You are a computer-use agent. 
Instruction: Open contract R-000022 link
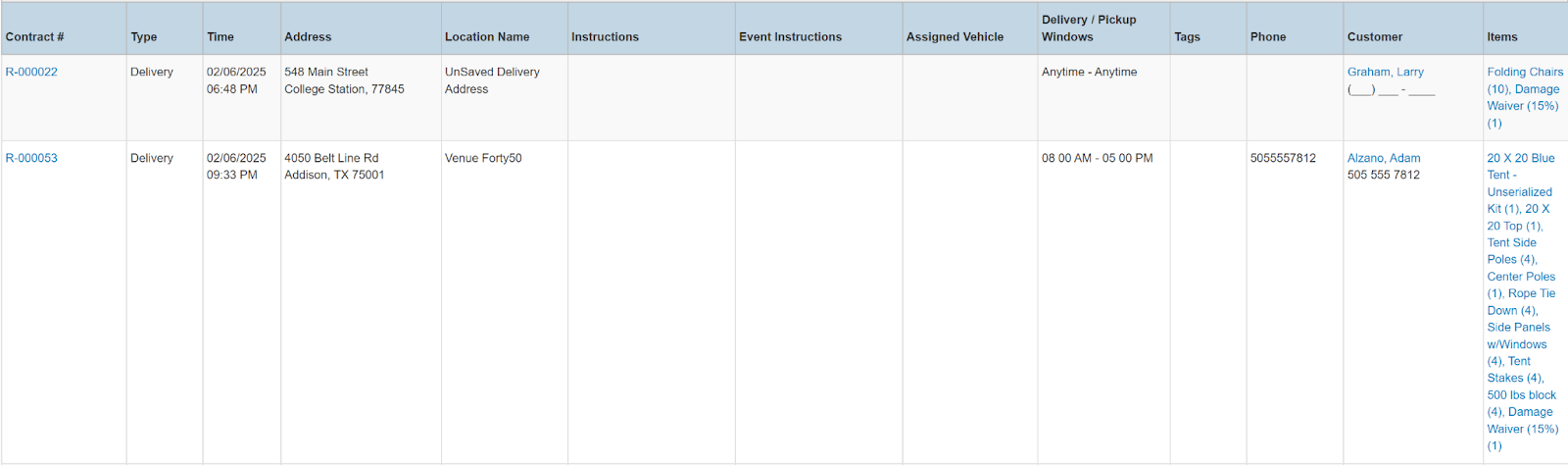(31, 72)
